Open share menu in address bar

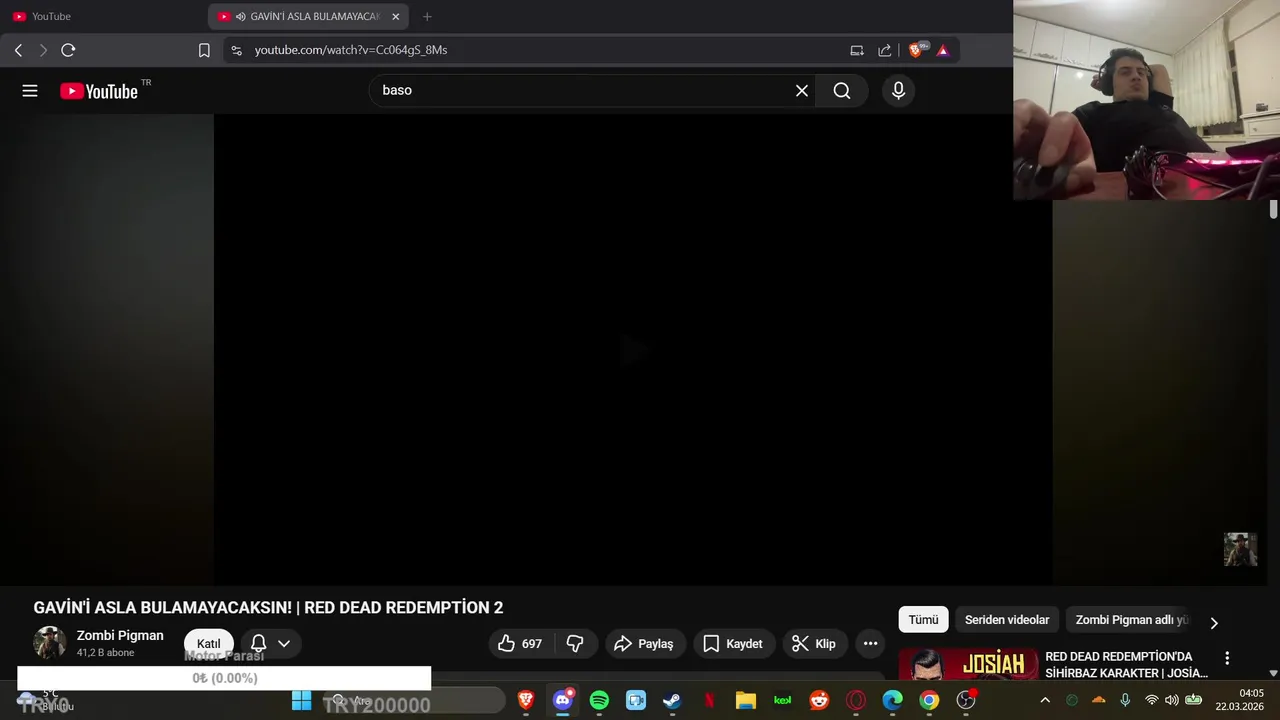point(885,50)
